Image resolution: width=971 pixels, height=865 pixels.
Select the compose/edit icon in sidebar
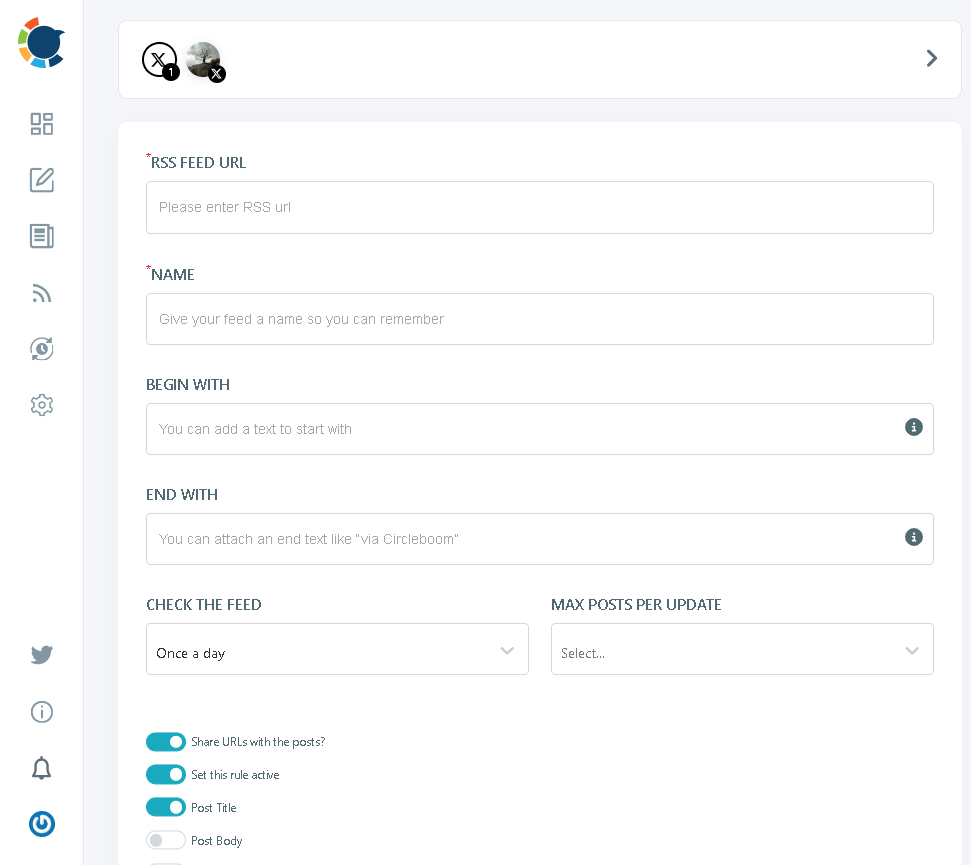[41, 180]
